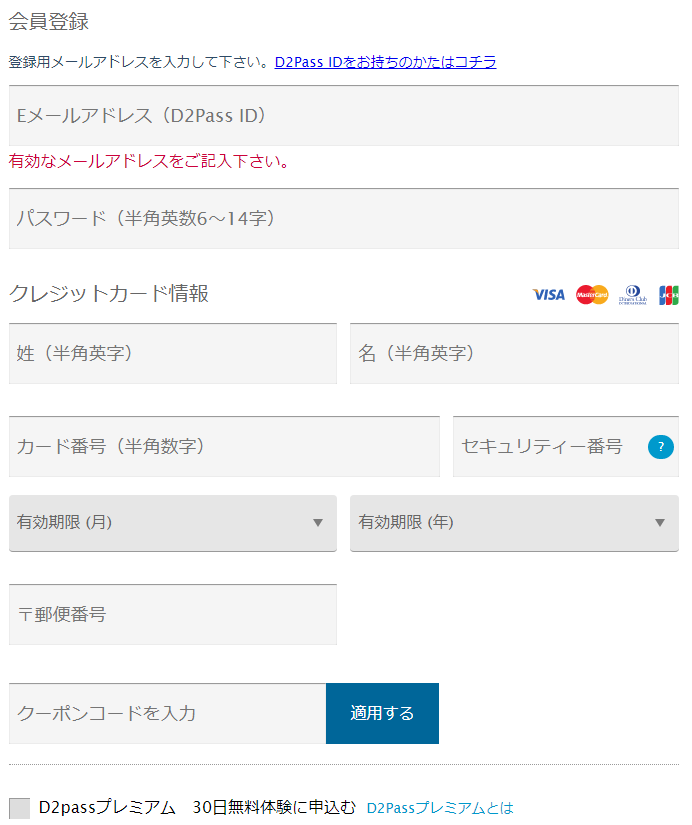The height and width of the screenshot is (825, 692).
Task: Click the クーポンコードを入力 coupon field
Action: tap(167, 713)
